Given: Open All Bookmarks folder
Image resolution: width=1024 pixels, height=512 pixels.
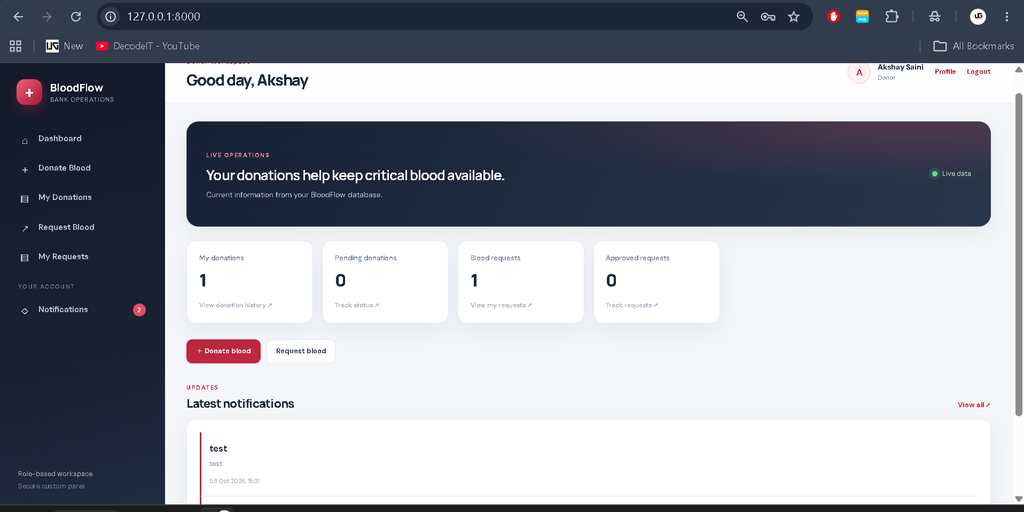Looking at the screenshot, I should [x=974, y=46].
